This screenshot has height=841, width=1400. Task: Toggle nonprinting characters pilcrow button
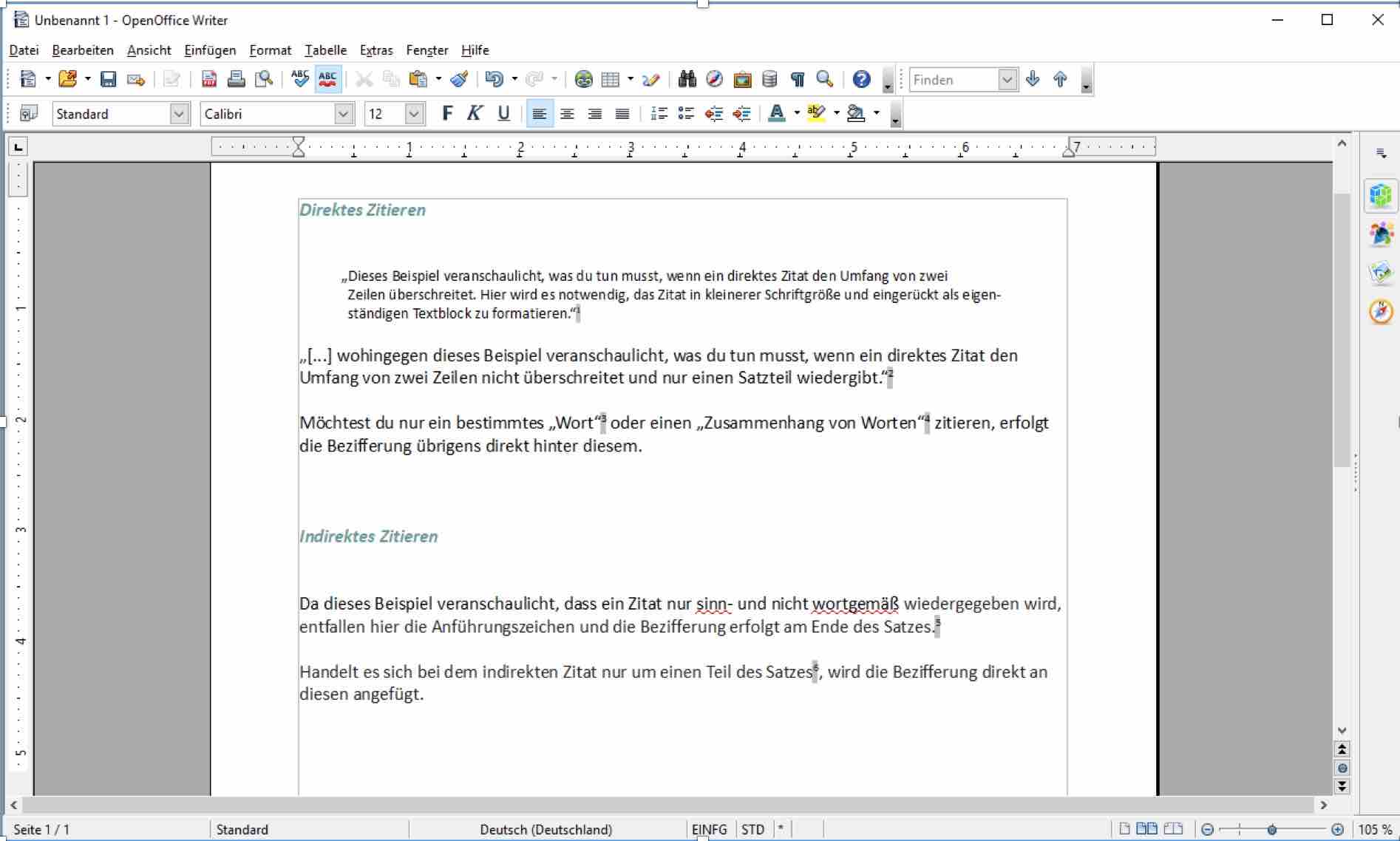[x=797, y=80]
